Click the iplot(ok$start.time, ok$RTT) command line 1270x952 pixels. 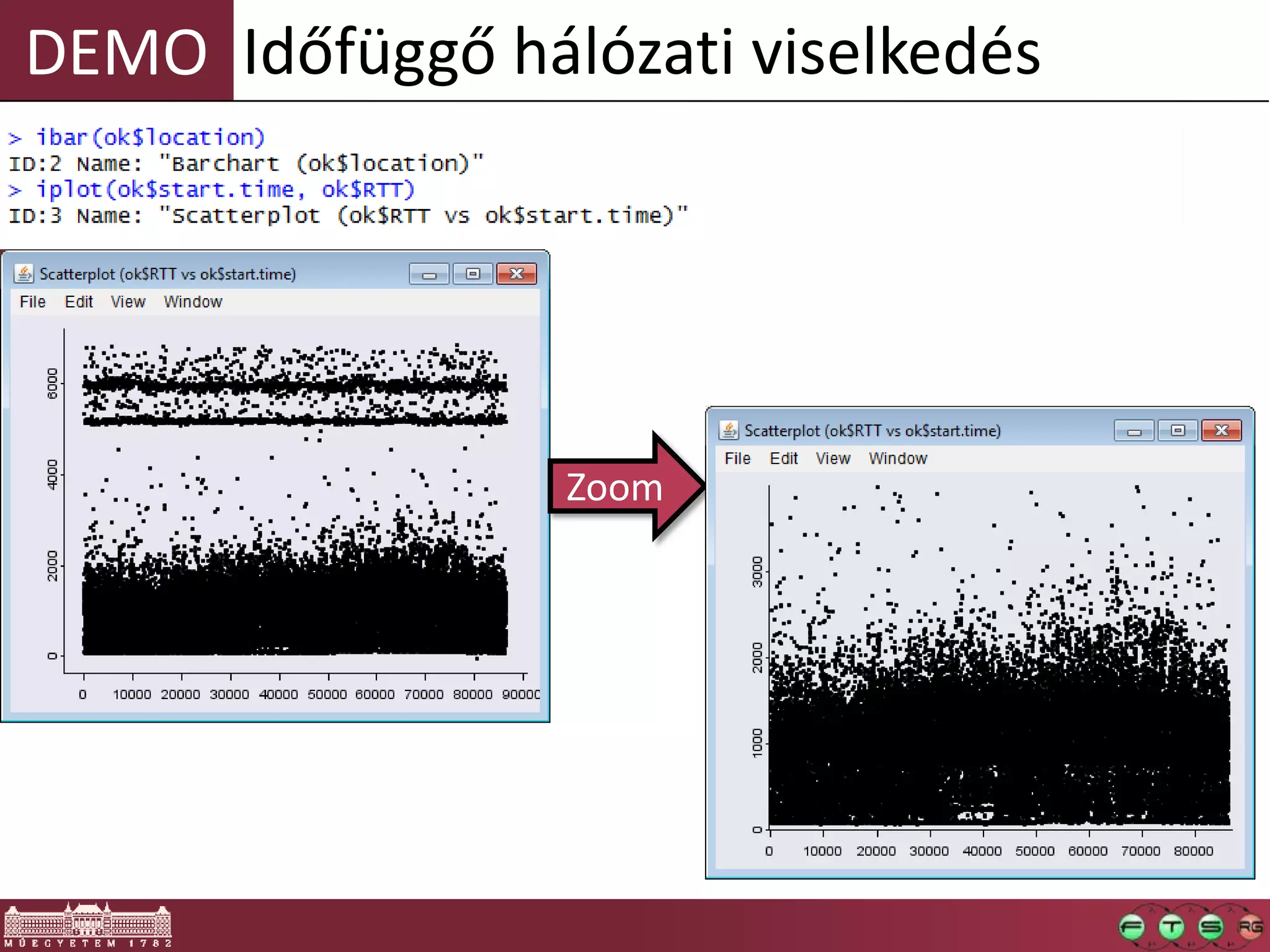click(x=211, y=189)
